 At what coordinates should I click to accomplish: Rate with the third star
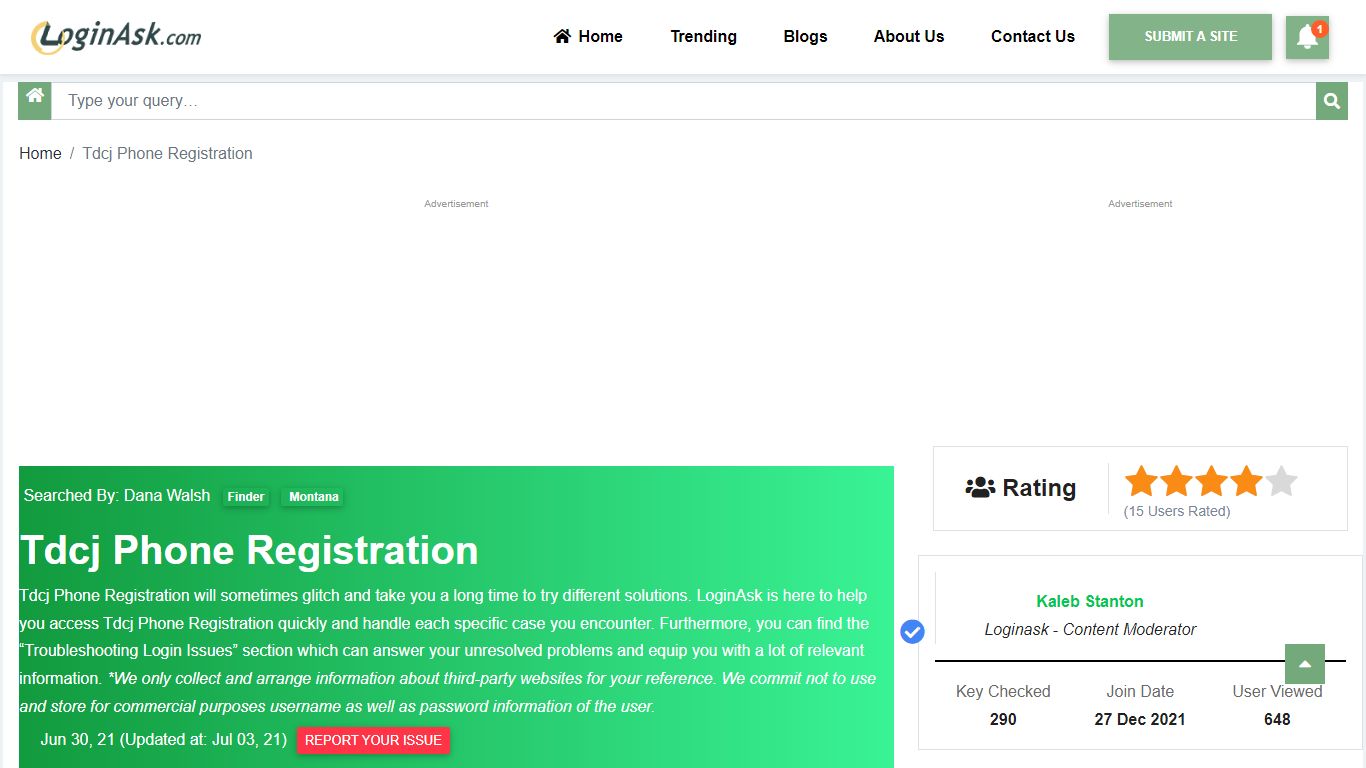(x=1211, y=482)
